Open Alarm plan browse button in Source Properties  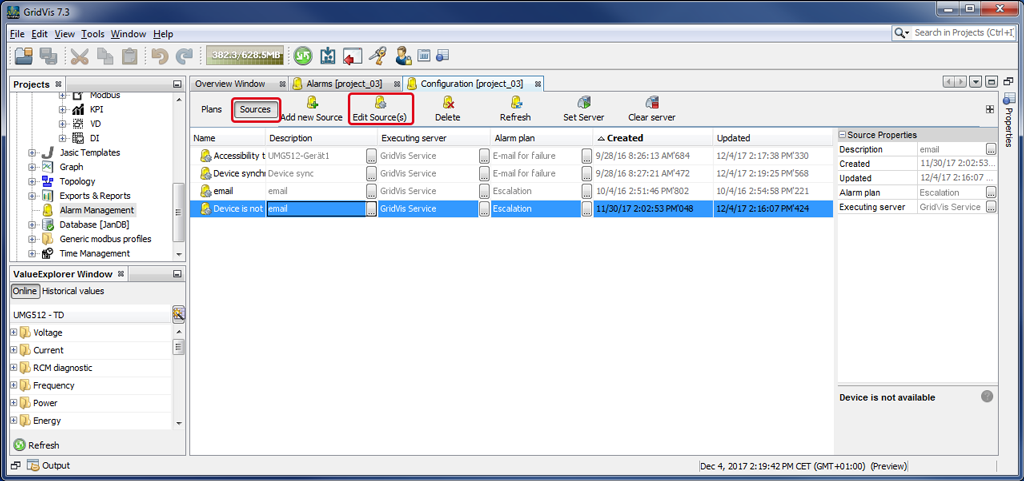pyautogui.click(x=991, y=192)
